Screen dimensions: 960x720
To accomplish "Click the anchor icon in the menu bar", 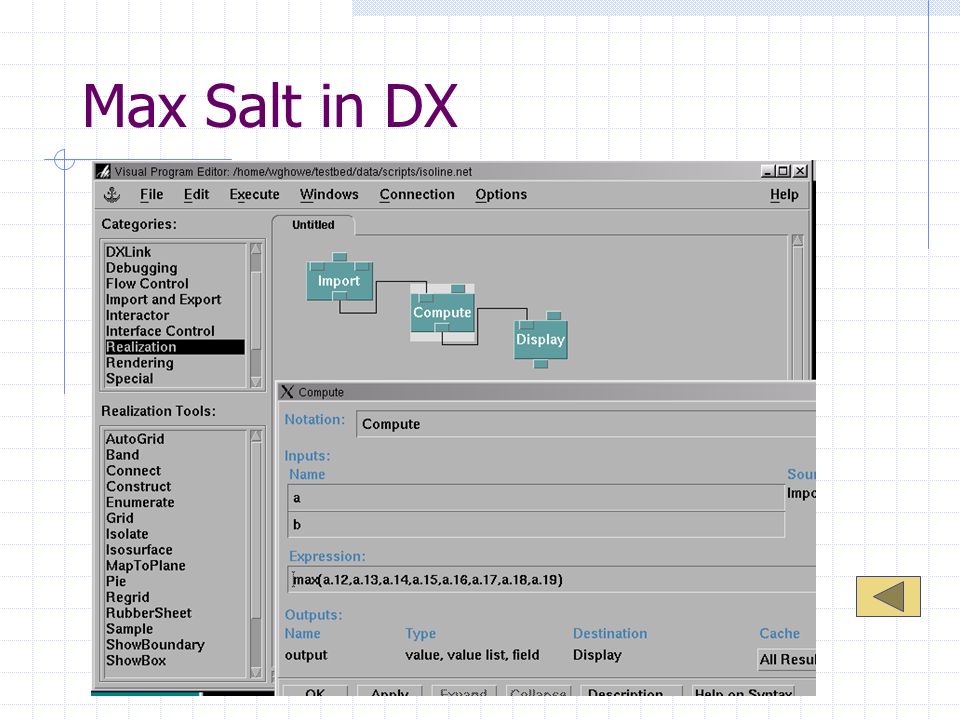I will pos(112,195).
